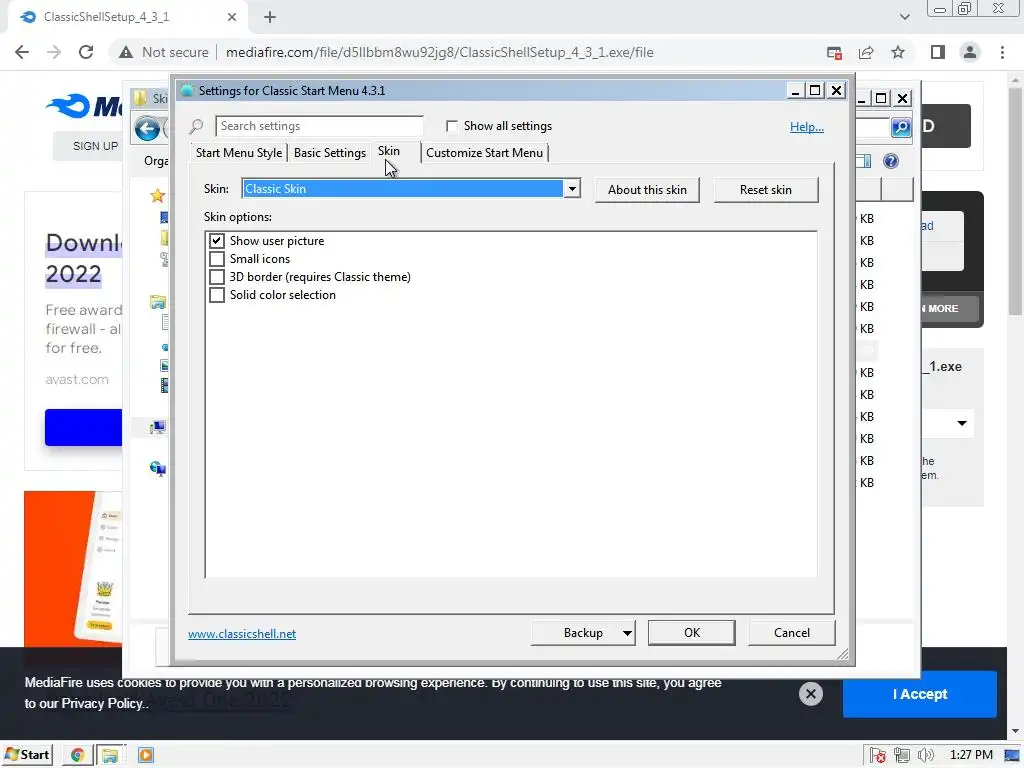Click the Not secure warning icon
The width and height of the screenshot is (1024, 768).
click(x=126, y=52)
